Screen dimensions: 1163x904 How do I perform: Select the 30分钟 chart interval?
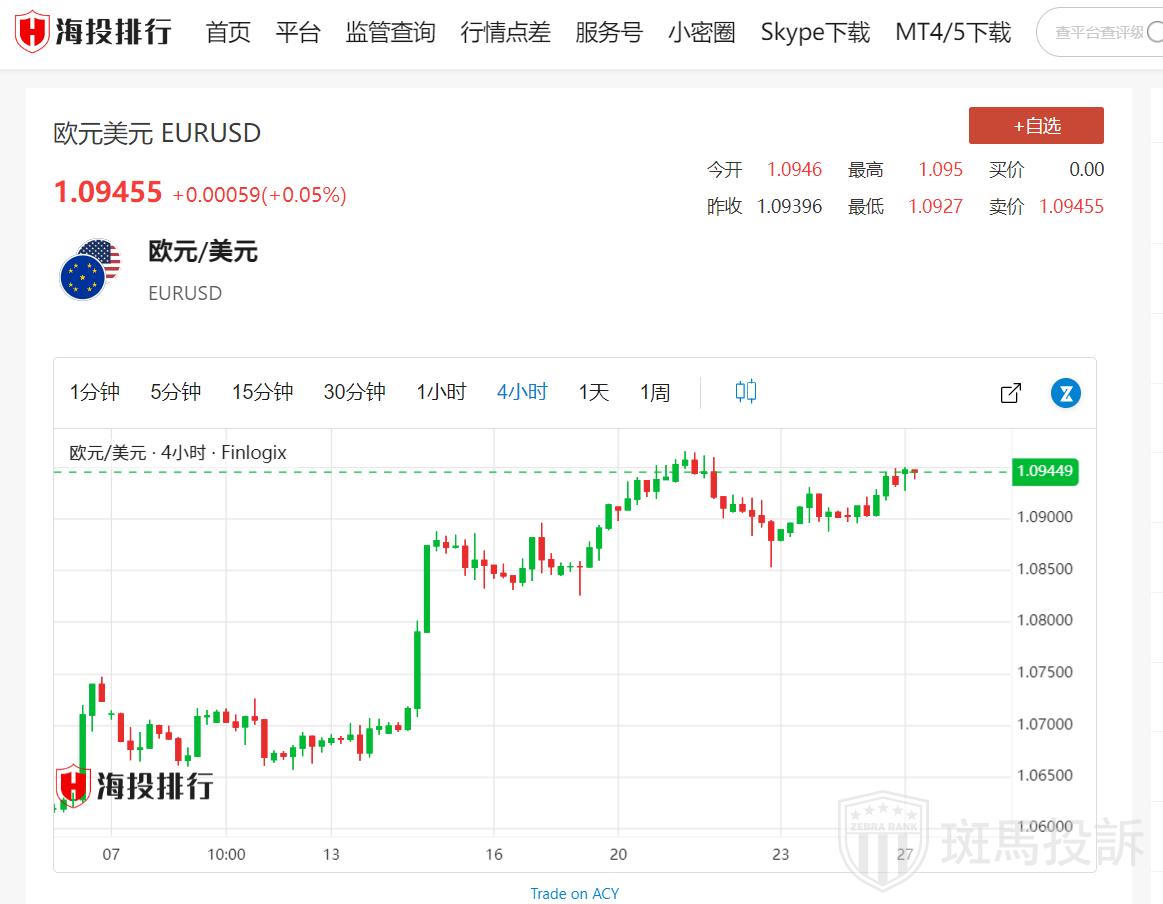354,392
